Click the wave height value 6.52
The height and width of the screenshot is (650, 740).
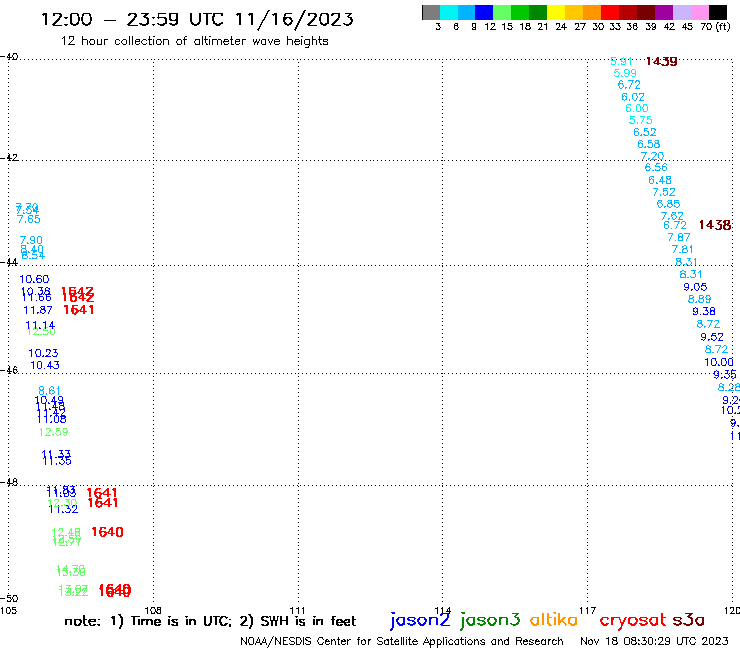(x=645, y=132)
